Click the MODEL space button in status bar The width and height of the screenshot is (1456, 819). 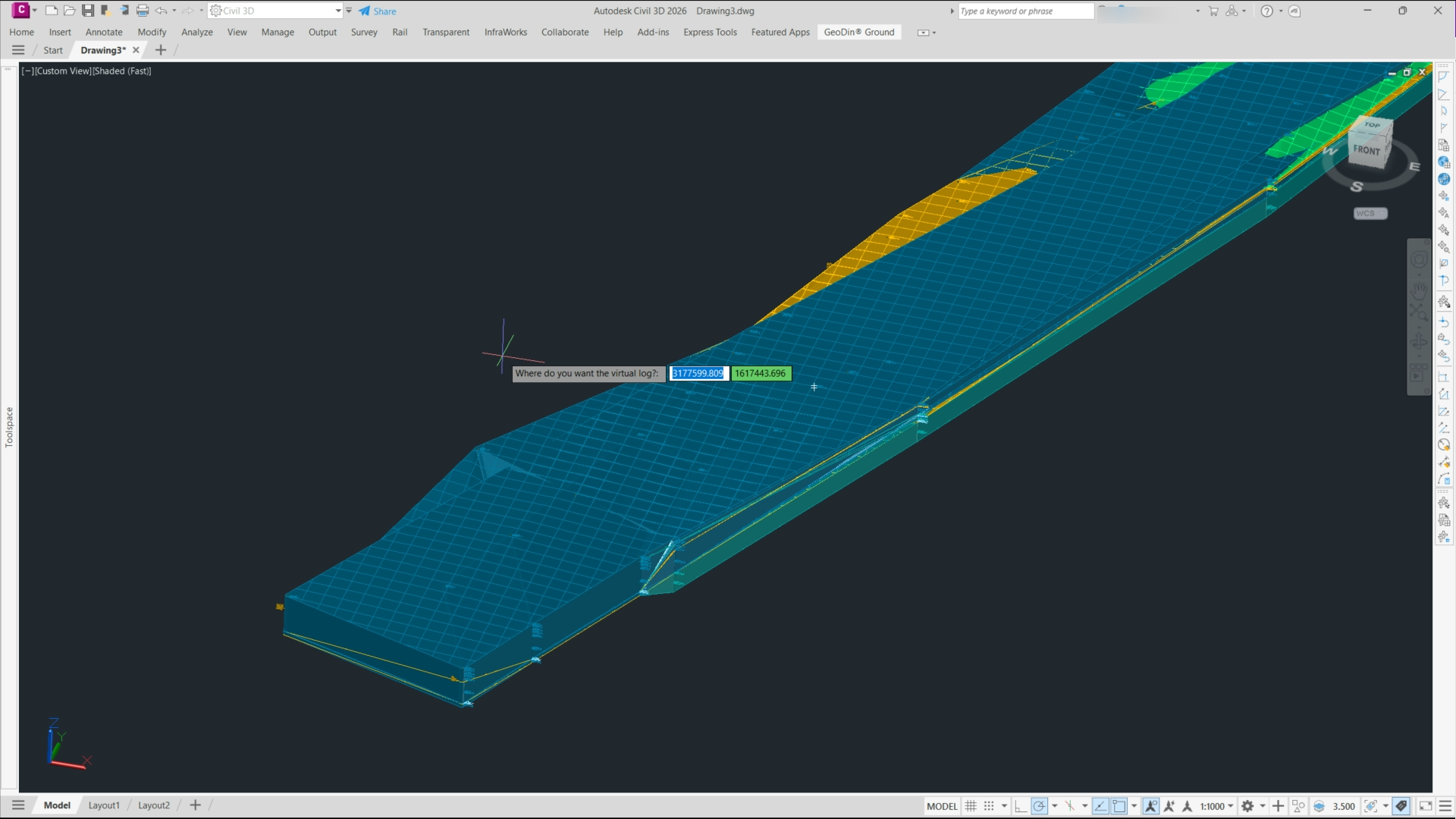pyautogui.click(x=942, y=806)
